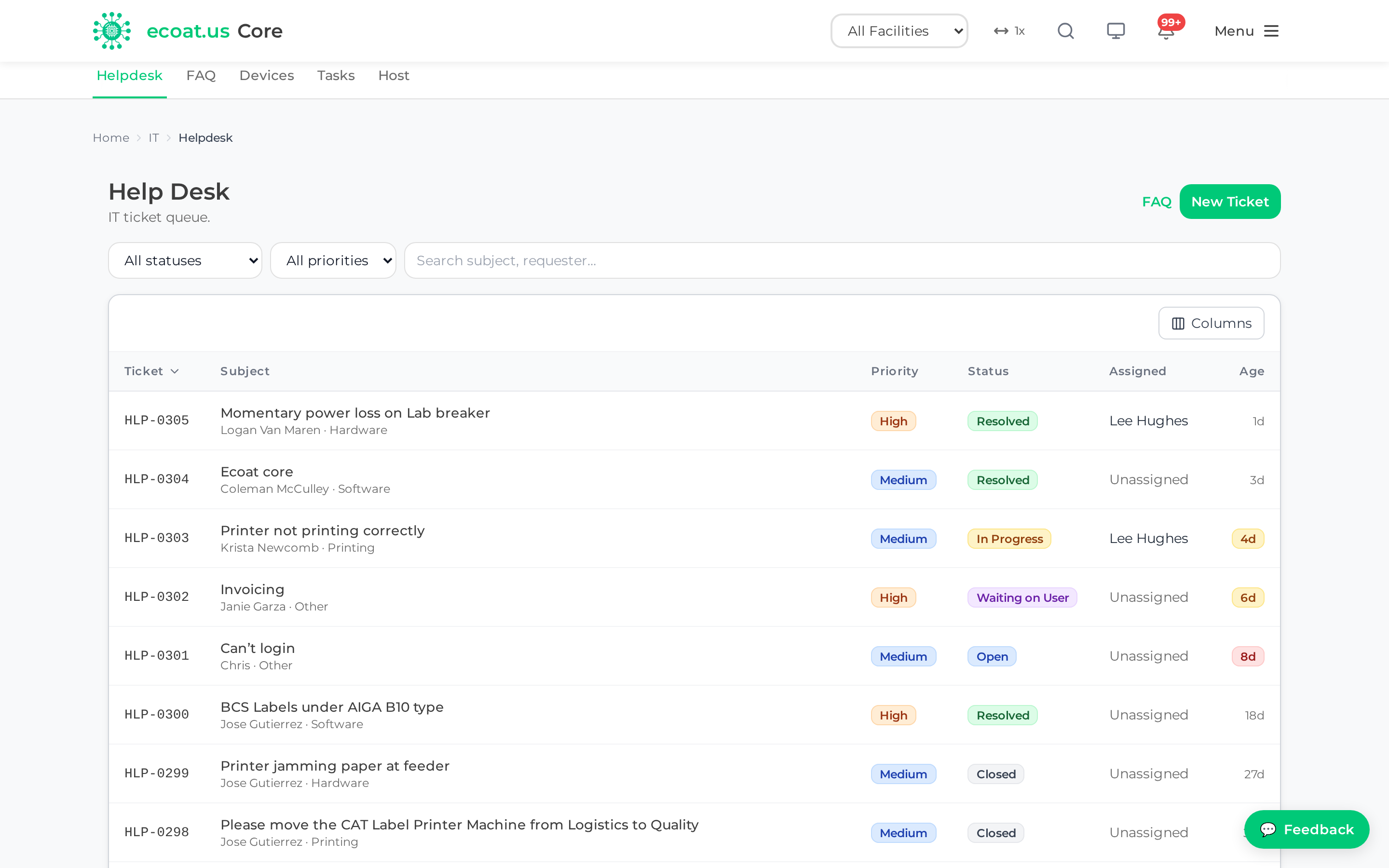The height and width of the screenshot is (868, 1389).
Task: Click Lee Hughes on HLP-0303 row
Action: tap(1148, 539)
